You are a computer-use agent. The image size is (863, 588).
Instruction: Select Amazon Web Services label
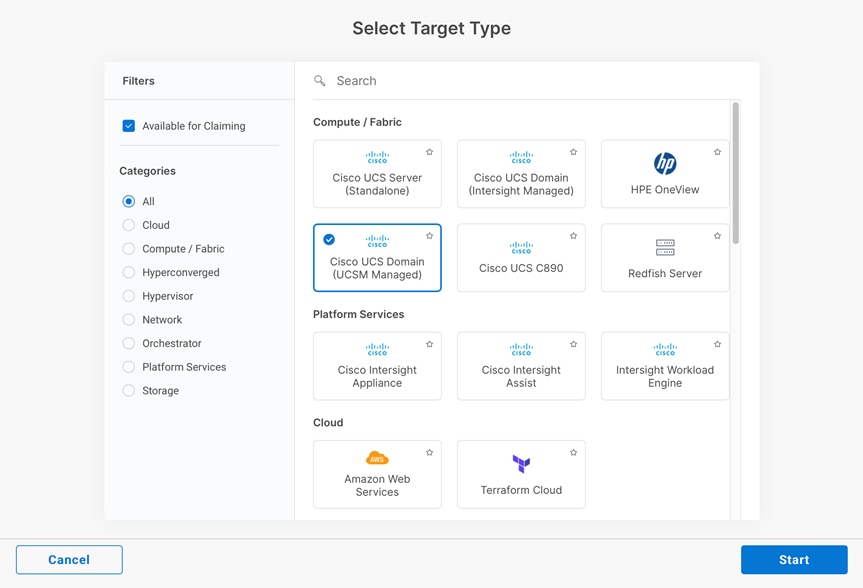pos(377,486)
